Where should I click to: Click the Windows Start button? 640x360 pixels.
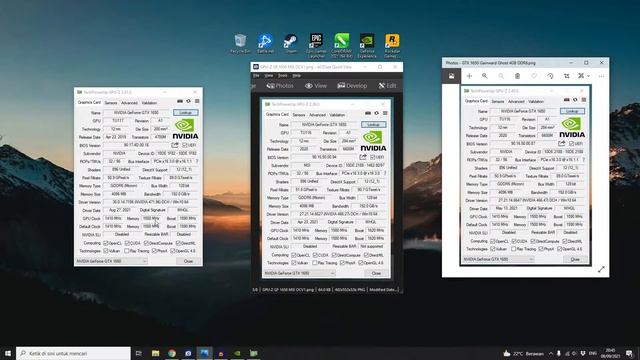click(7, 353)
